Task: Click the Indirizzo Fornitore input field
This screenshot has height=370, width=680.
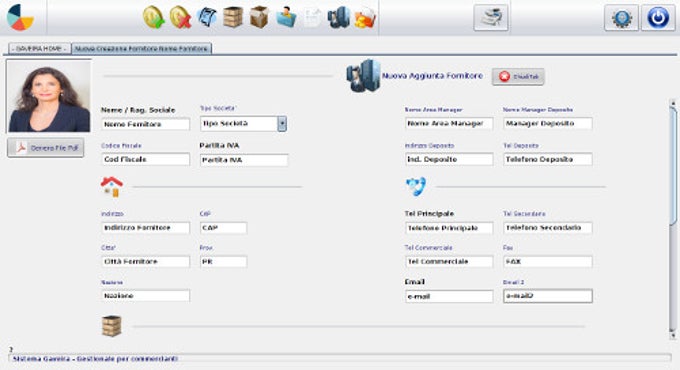Action: tap(145, 228)
